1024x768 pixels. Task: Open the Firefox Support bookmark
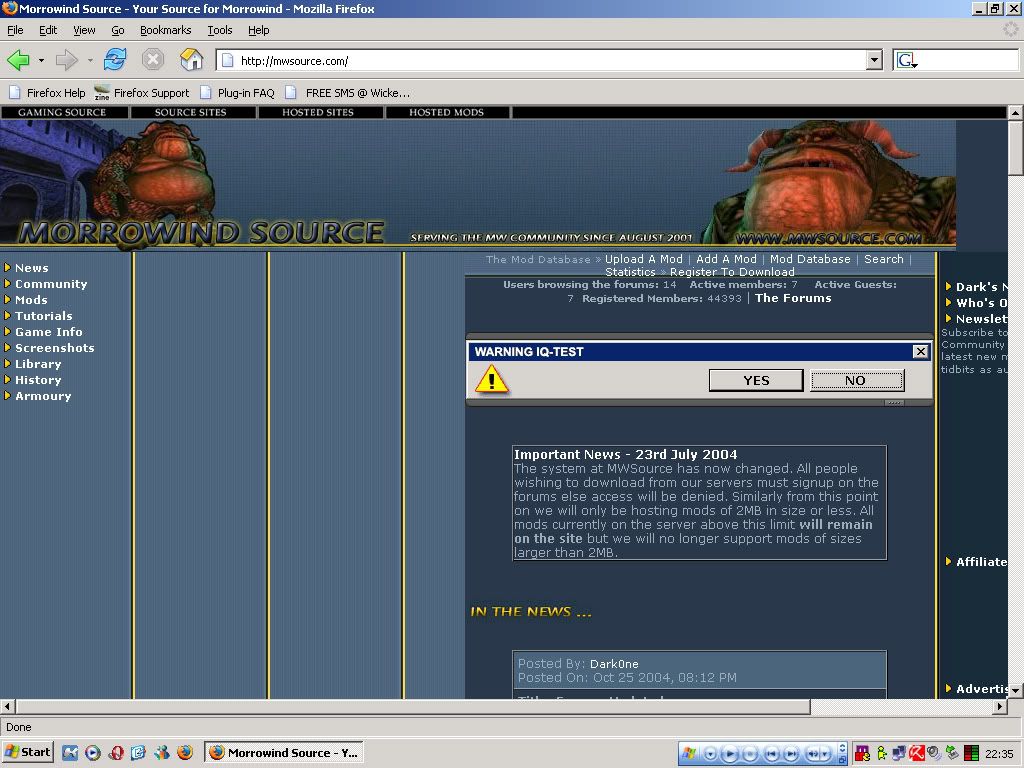pyautogui.click(x=142, y=93)
